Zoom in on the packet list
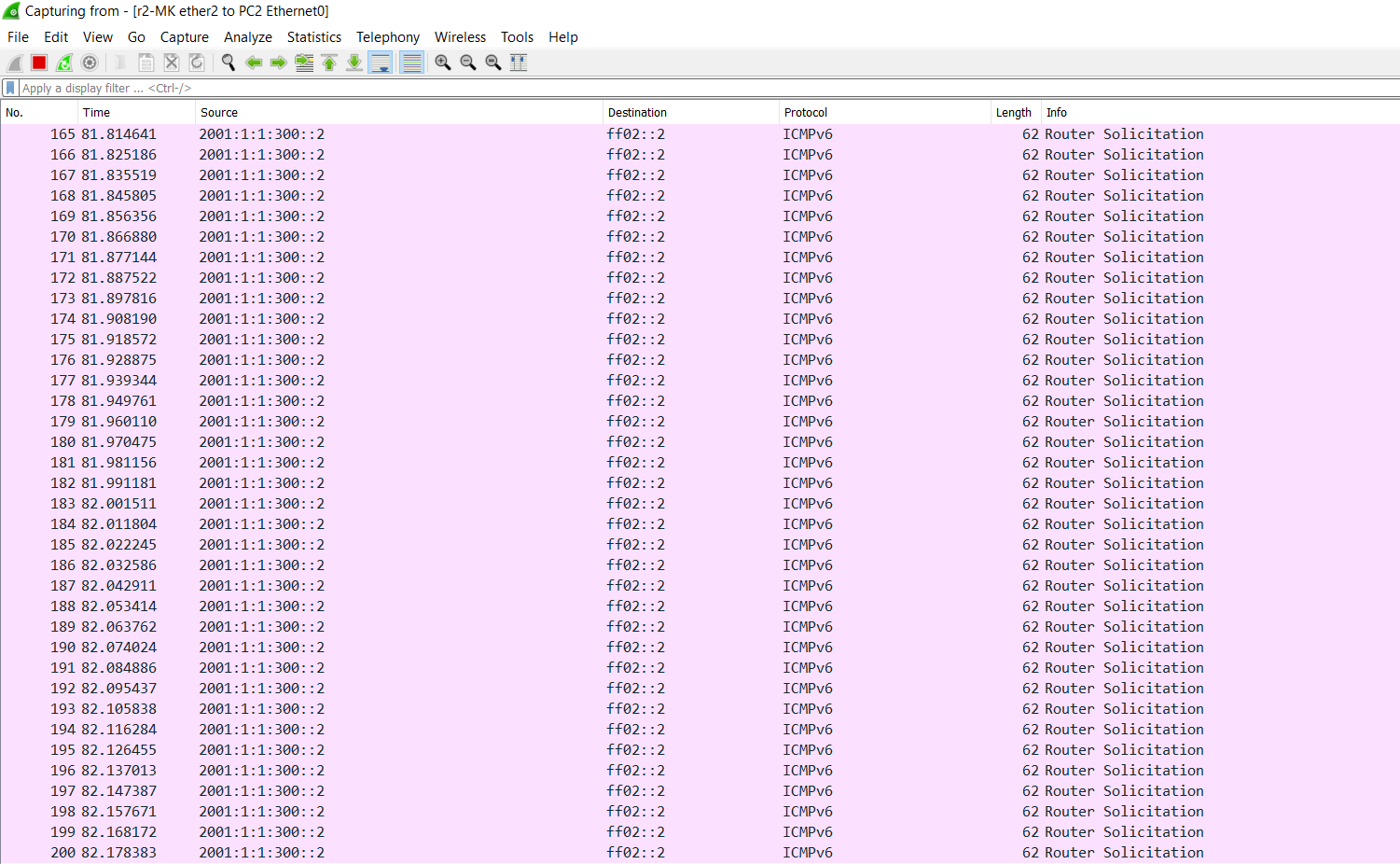Viewport: 1400px width, 864px height. [x=442, y=62]
